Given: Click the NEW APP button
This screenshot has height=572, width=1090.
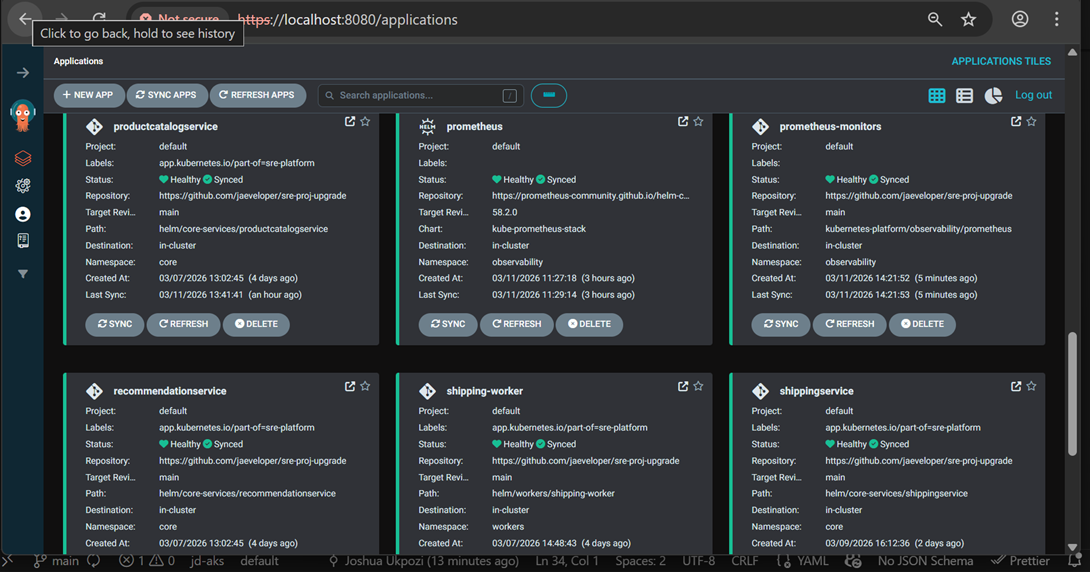Looking at the screenshot, I should (x=88, y=95).
